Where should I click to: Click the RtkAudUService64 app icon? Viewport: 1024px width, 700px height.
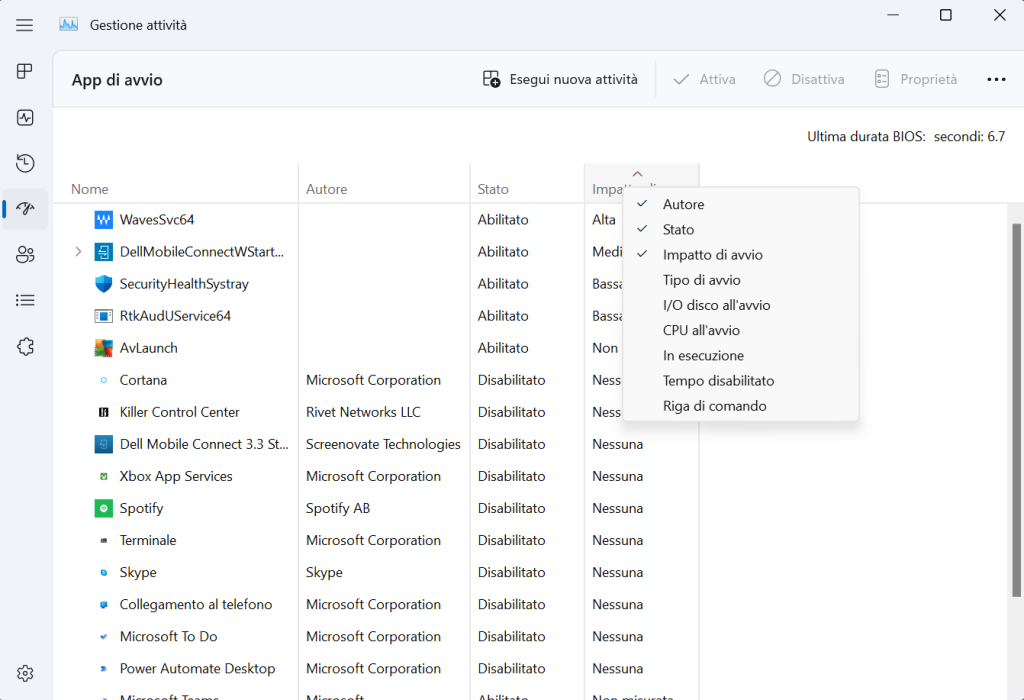pos(103,316)
